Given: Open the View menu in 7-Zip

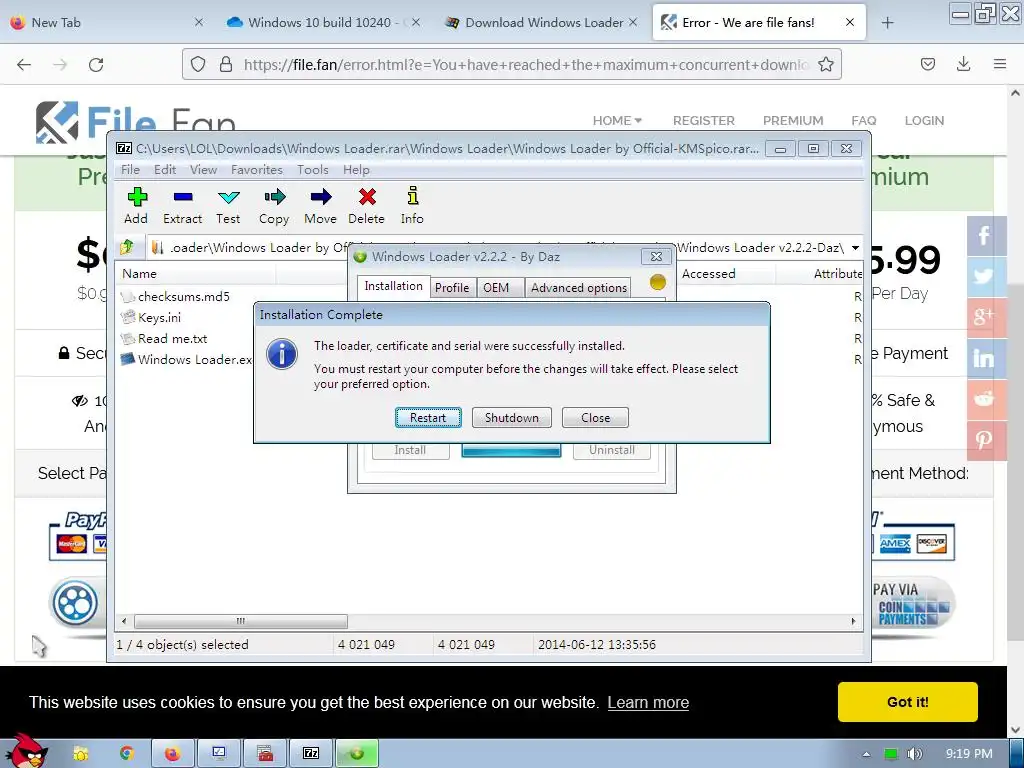Looking at the screenshot, I should (204, 170).
